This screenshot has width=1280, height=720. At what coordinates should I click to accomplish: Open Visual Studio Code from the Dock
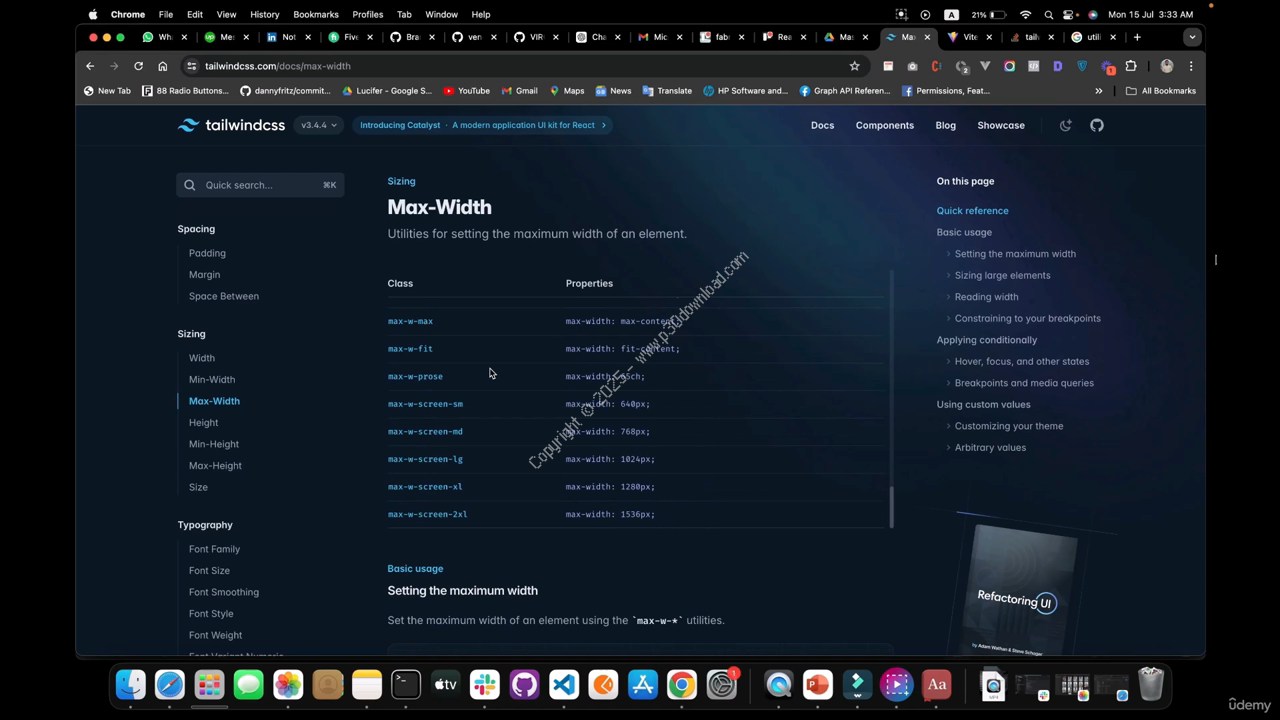point(564,685)
